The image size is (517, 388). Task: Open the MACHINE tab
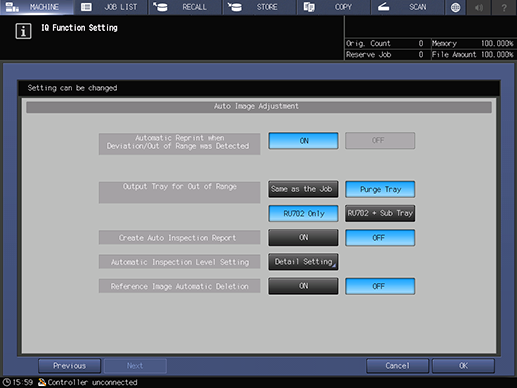37,7
